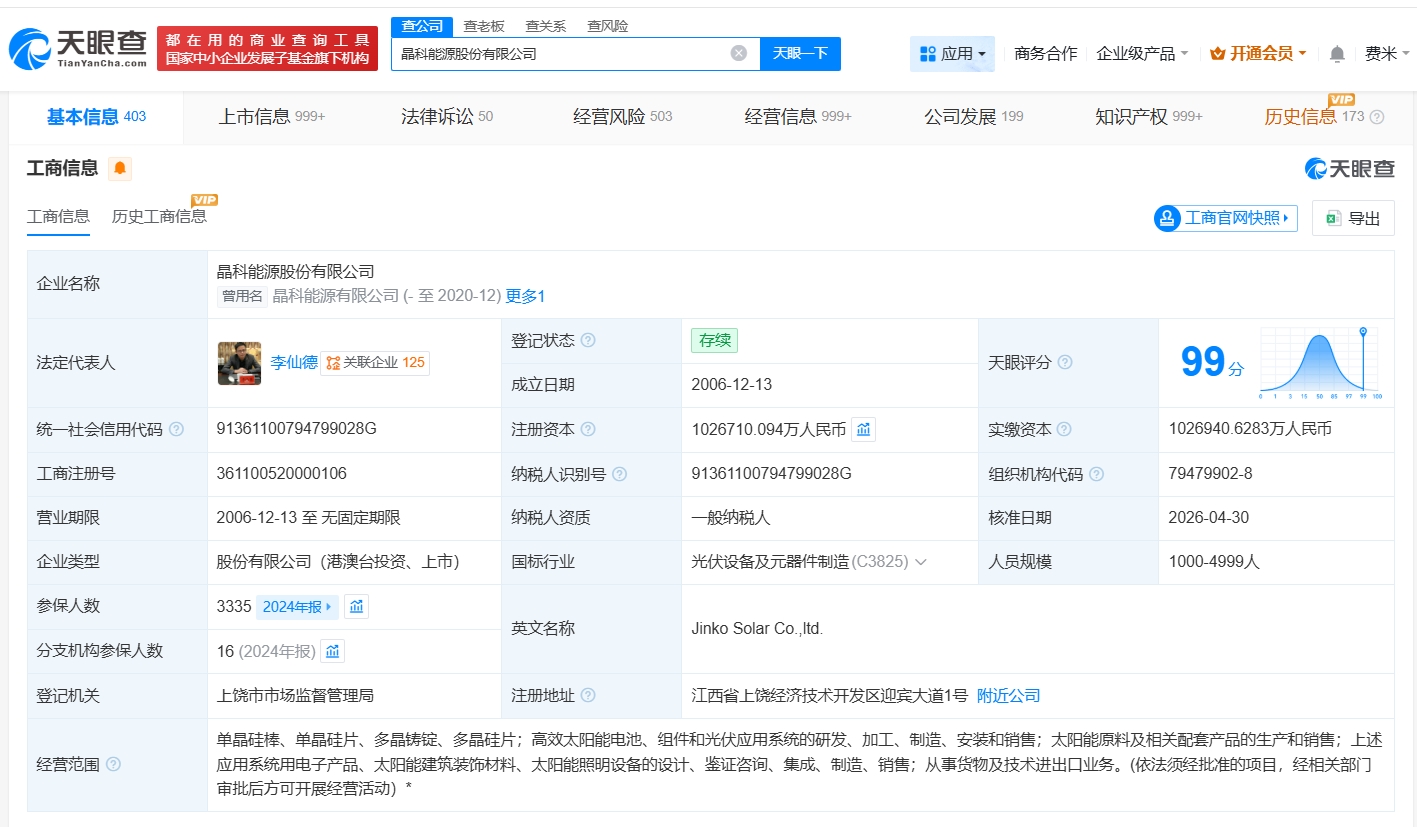
Task: Switch to 查老板 search tab
Action: pos(484,26)
